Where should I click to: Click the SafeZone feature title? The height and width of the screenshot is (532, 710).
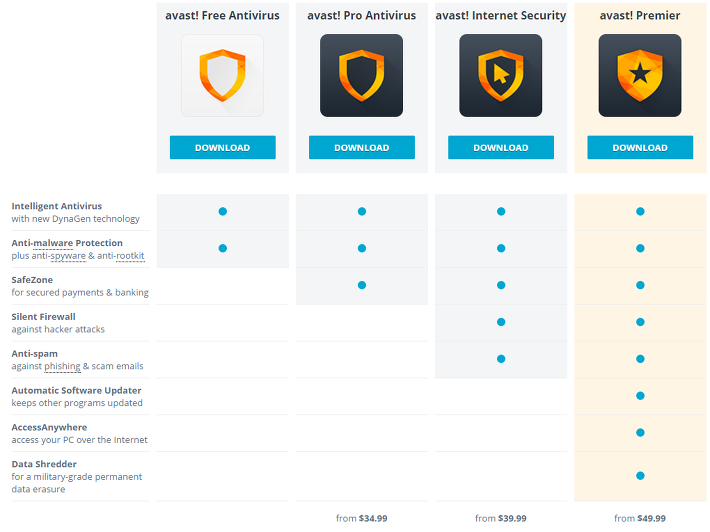tap(32, 280)
